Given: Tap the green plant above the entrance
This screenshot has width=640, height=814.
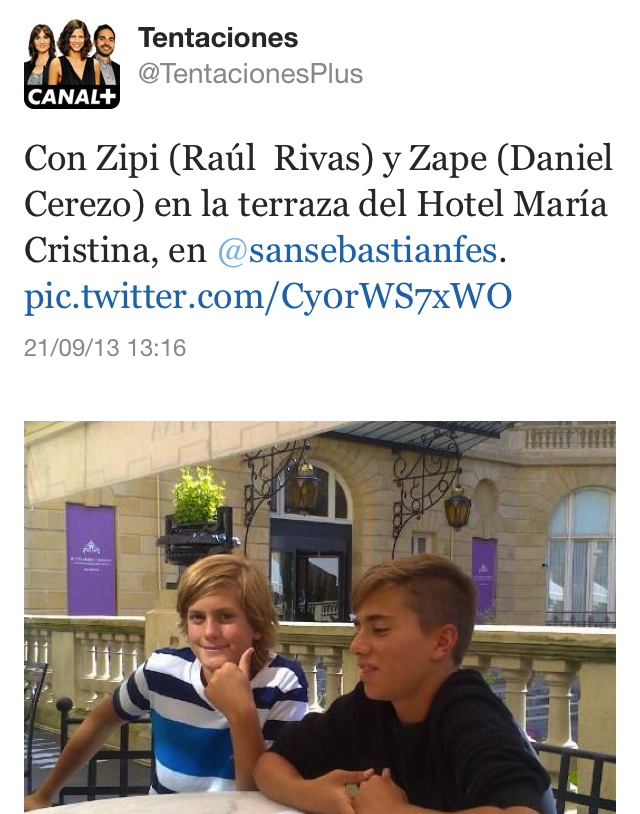Looking at the screenshot, I should [x=198, y=495].
